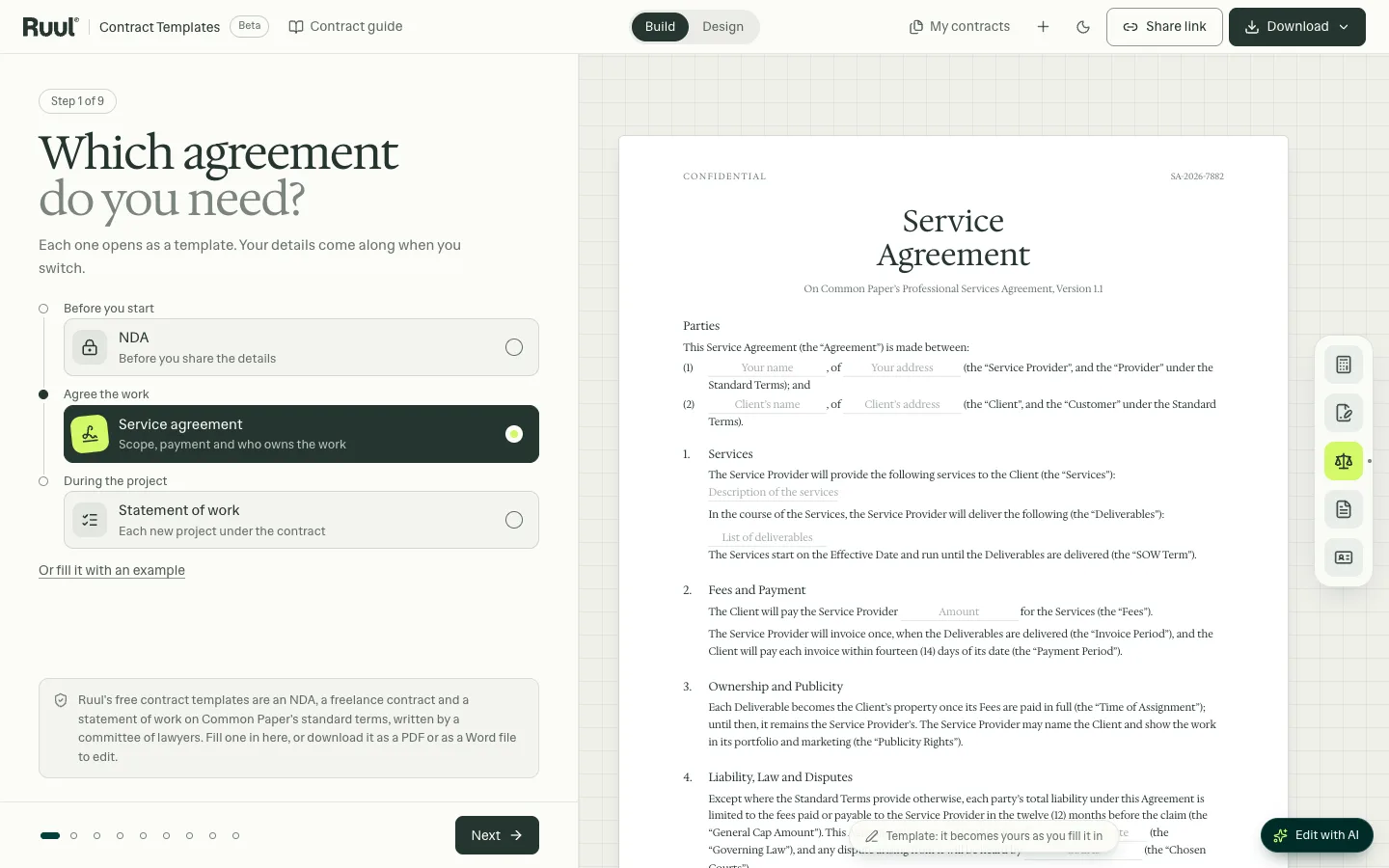Jump to the last step progress dot
This screenshot has width=1389, height=868.
click(x=235, y=835)
